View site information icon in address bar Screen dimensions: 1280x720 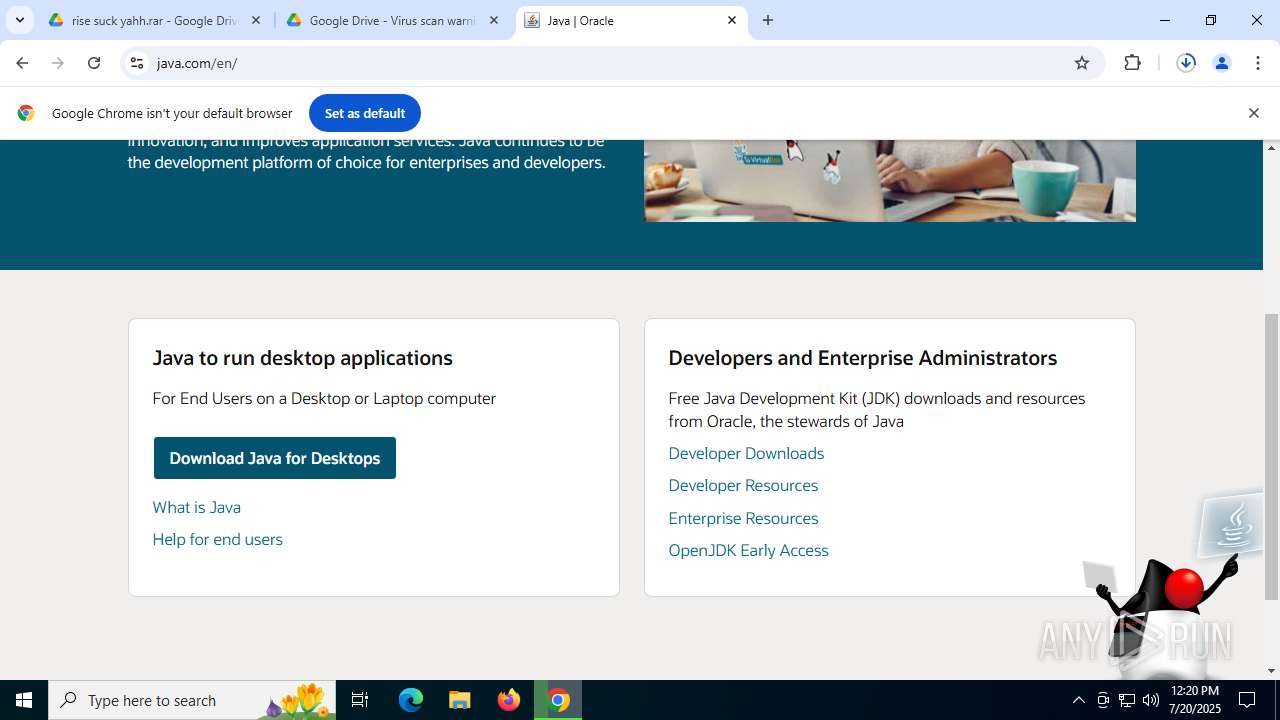pos(138,63)
